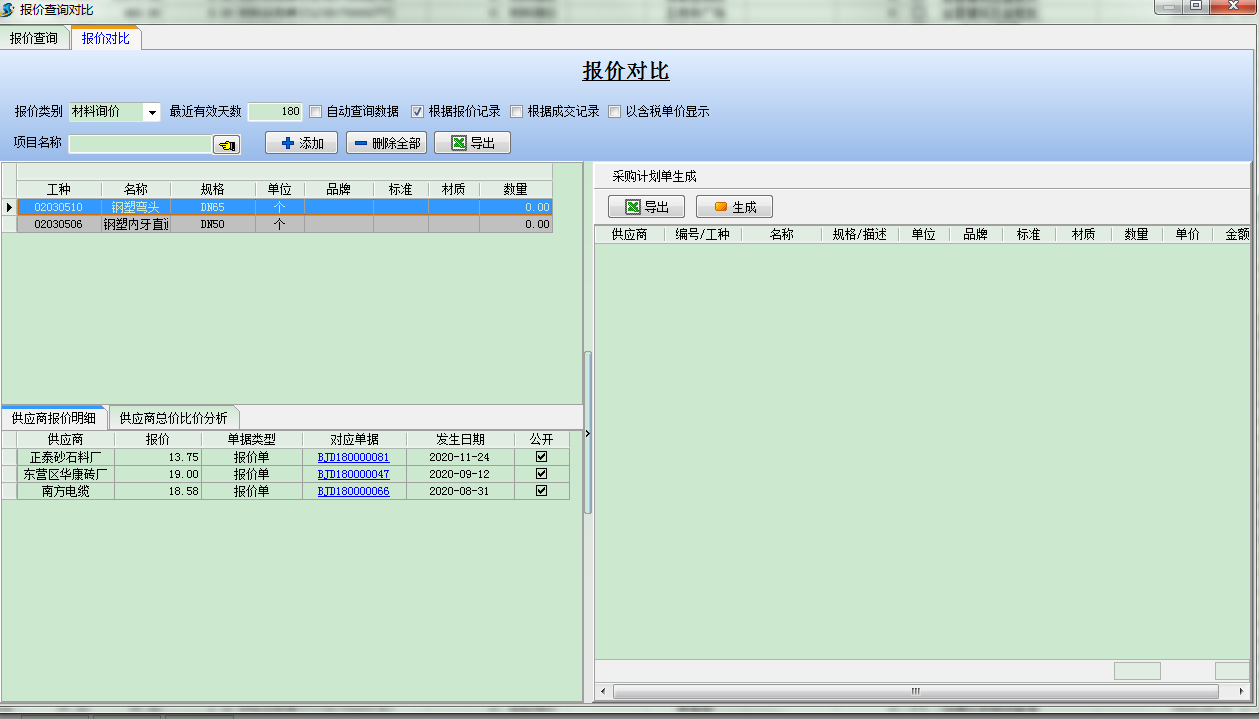Screen dimensions: 1259x719
Task: Open the 报价类别 dropdown list
Action: click(153, 112)
